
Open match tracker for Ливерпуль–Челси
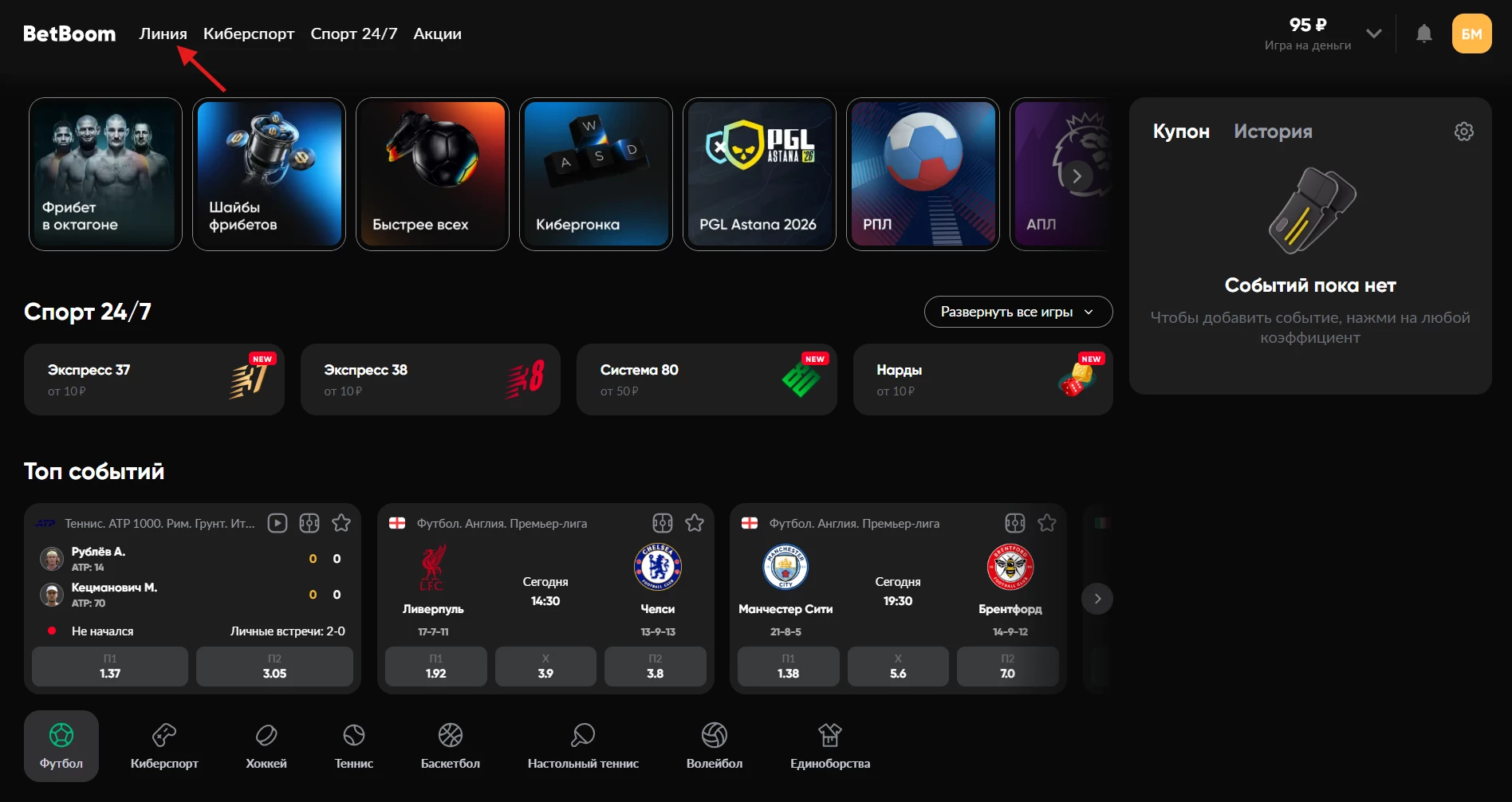tap(663, 523)
